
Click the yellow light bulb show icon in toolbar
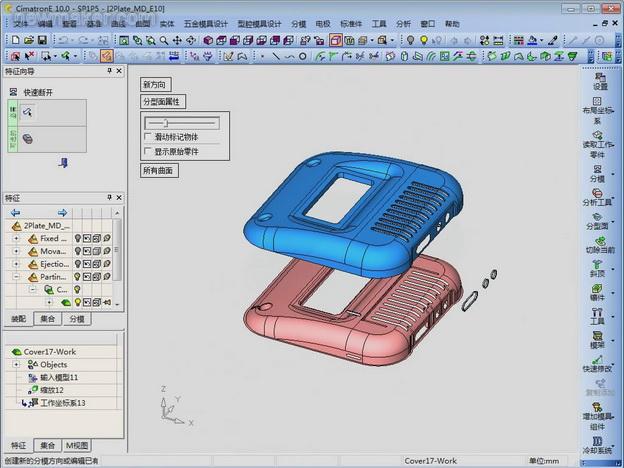pyautogui.click(x=424, y=40)
